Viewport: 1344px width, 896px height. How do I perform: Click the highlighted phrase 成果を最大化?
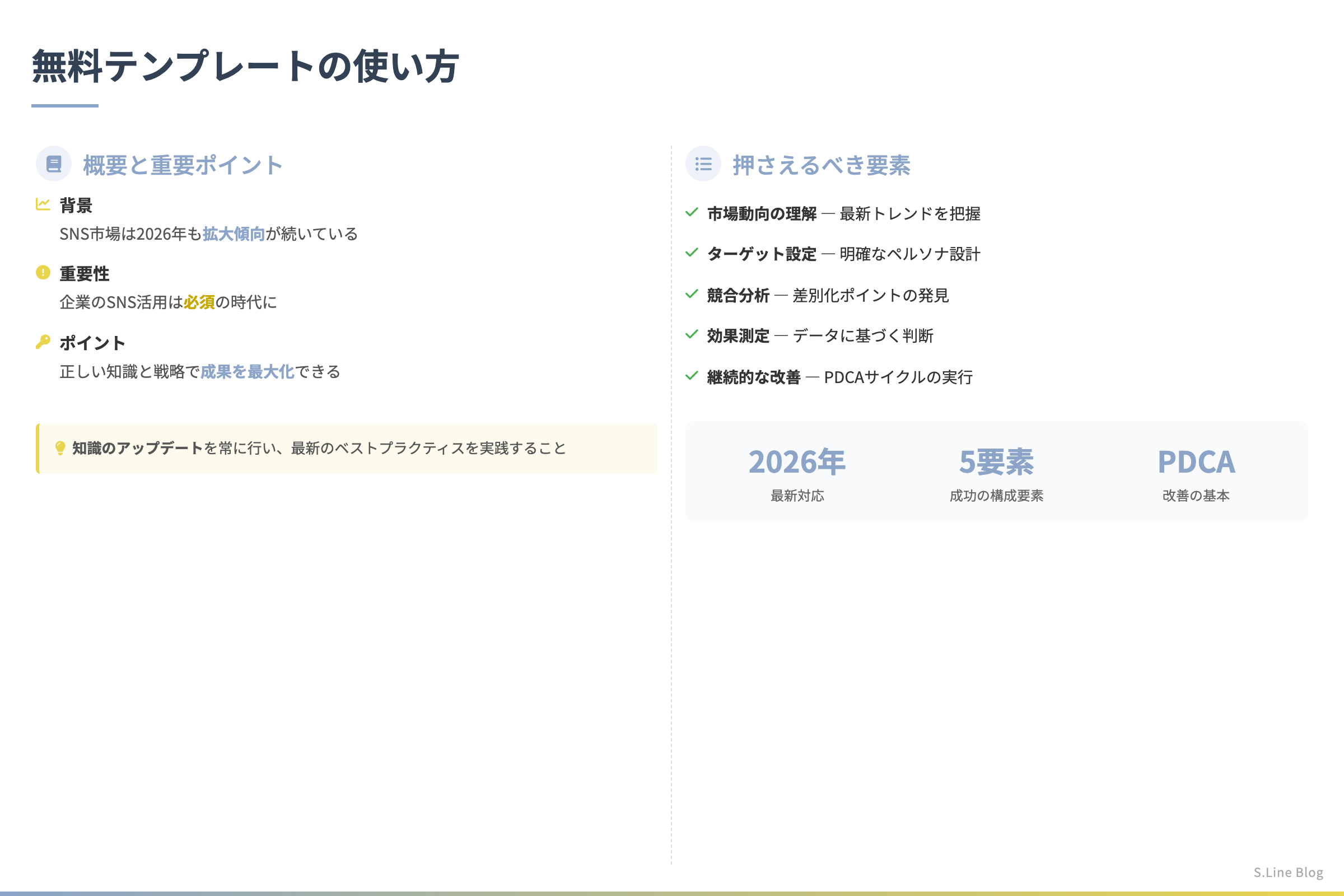(x=248, y=371)
